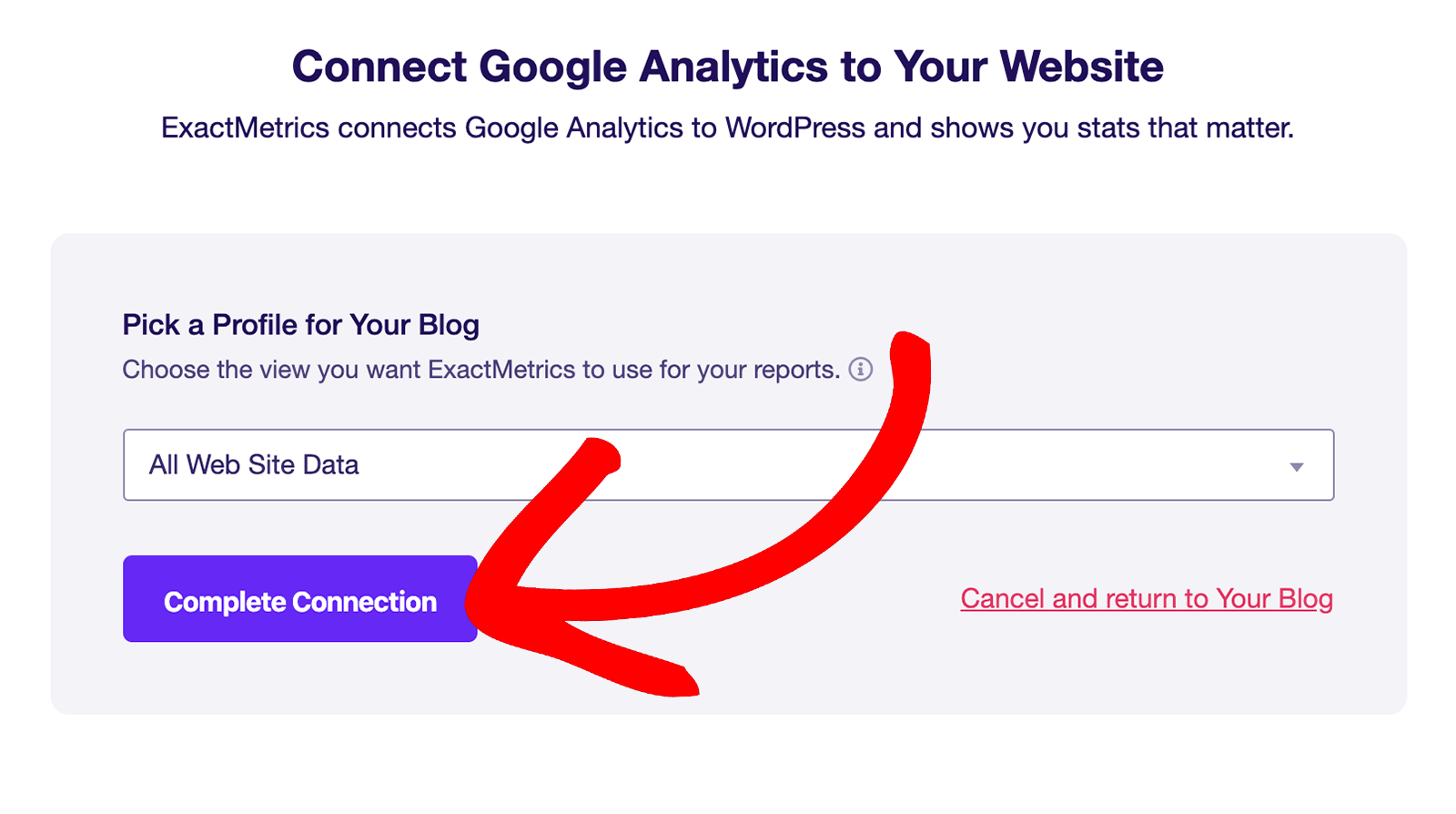Expand the profile dropdown arrow
Viewport: 1456px width, 814px height.
click(x=1296, y=466)
